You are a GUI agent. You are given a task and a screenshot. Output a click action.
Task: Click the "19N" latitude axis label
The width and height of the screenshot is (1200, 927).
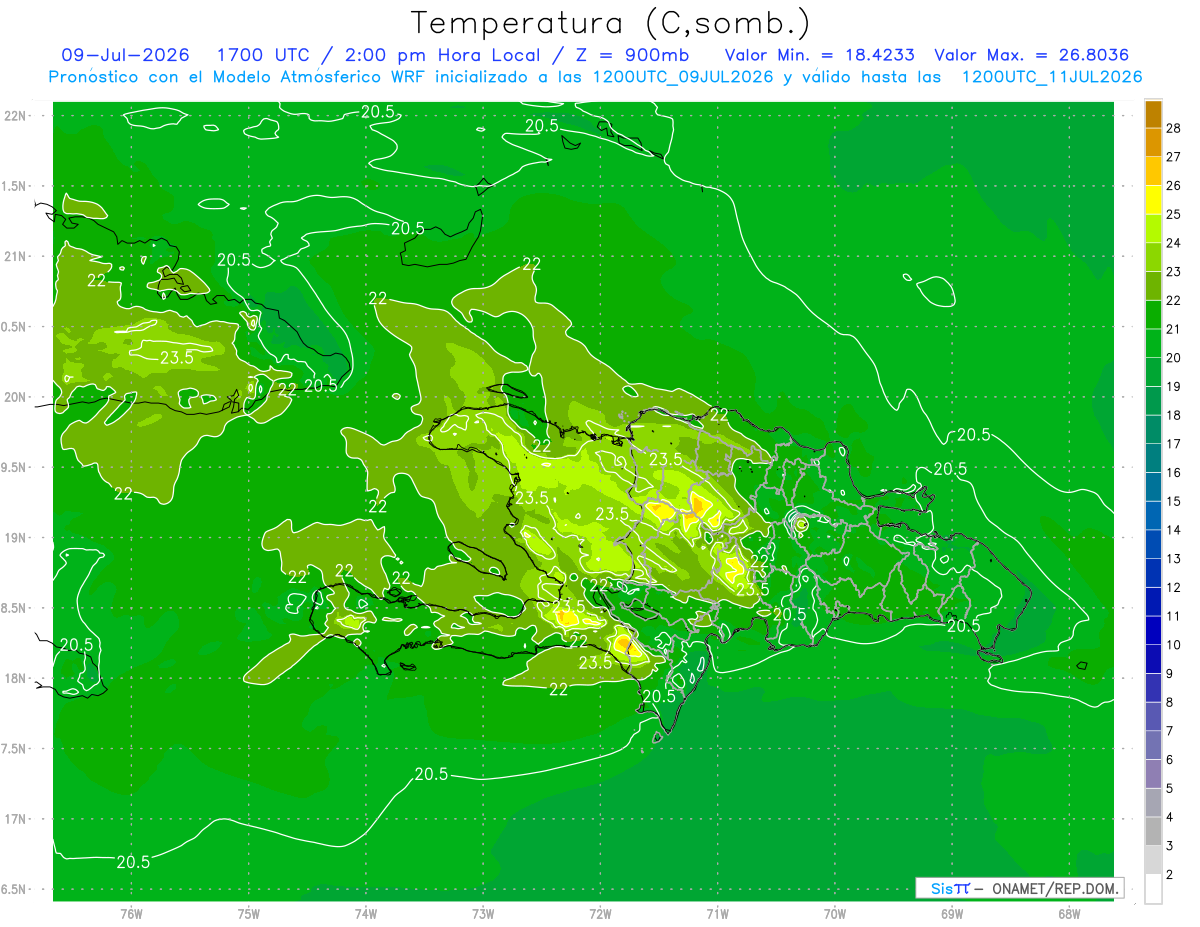click(x=15, y=538)
